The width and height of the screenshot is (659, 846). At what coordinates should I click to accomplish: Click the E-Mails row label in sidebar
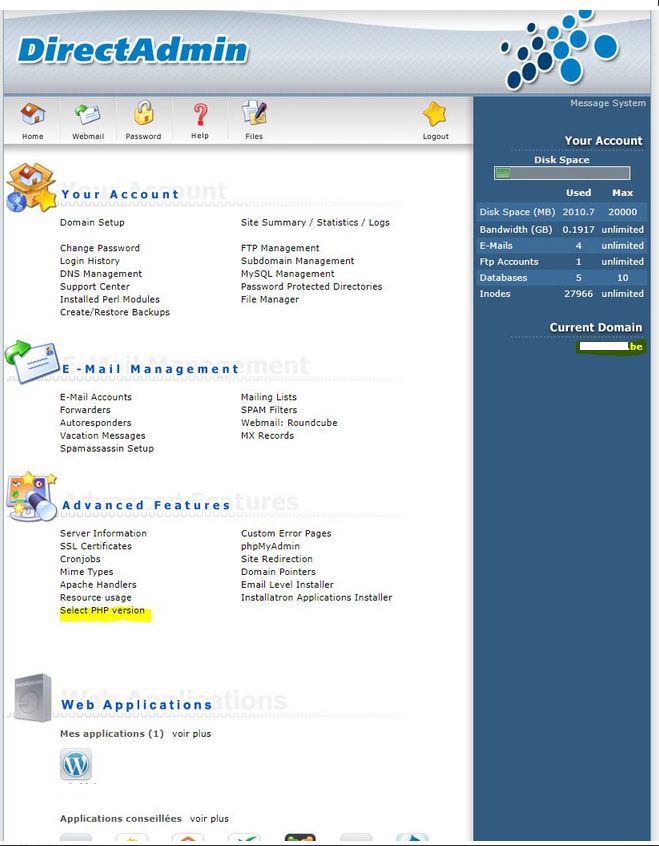(x=496, y=245)
